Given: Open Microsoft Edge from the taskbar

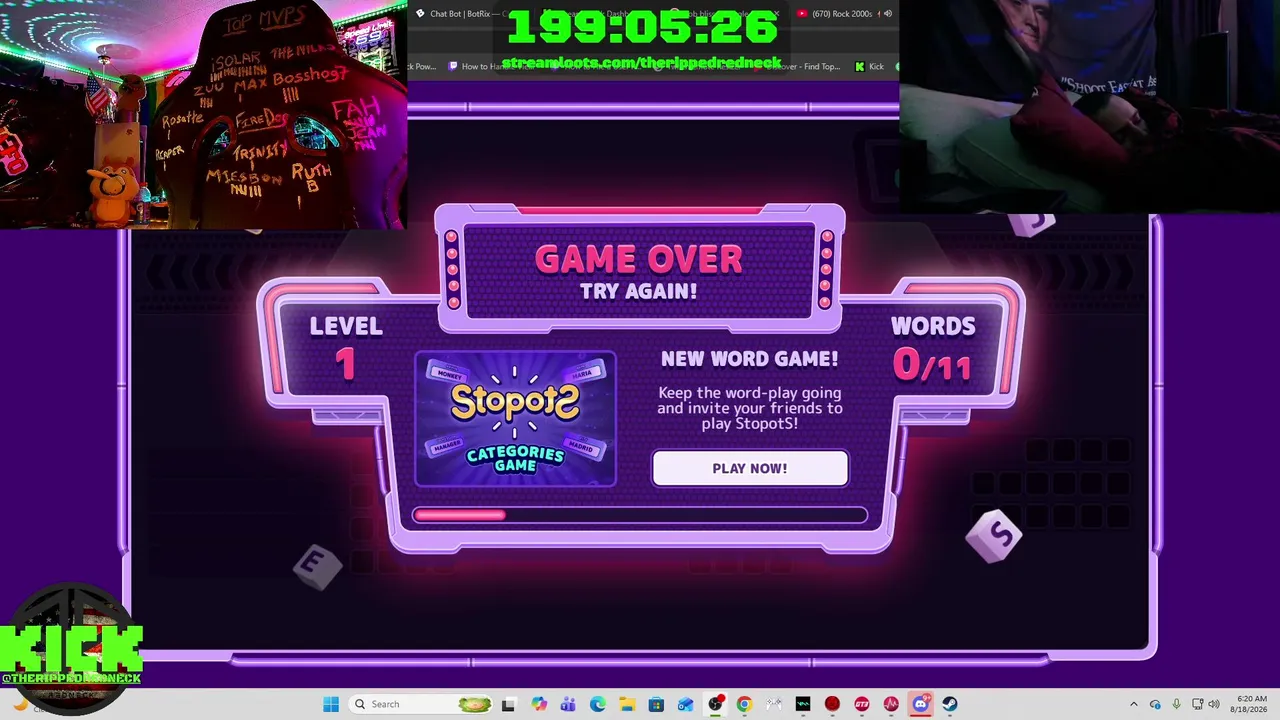Looking at the screenshot, I should click(597, 704).
